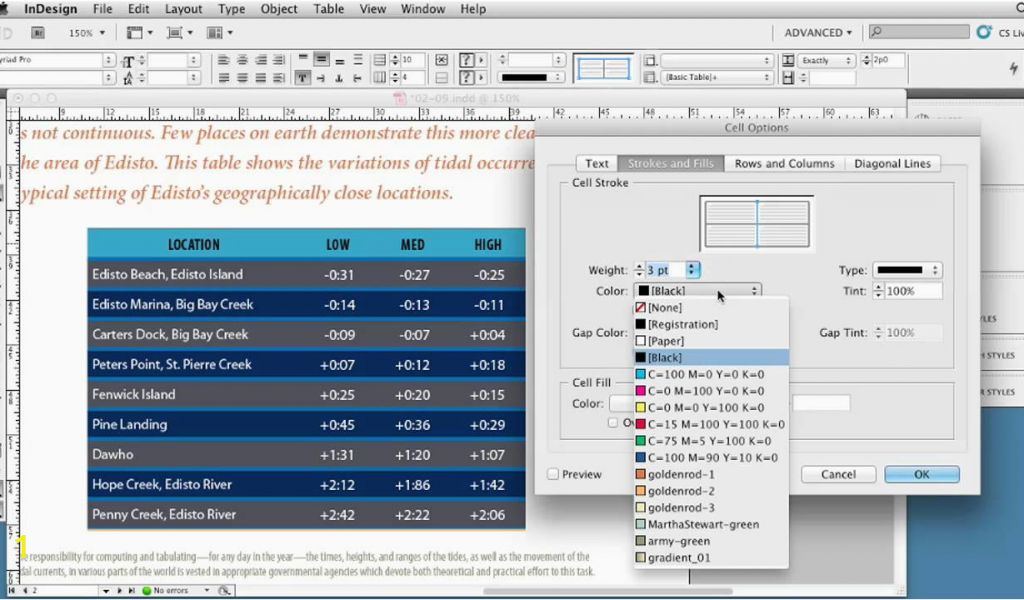This screenshot has height=600, width=1024.
Task: Open the Layout menu
Action: [184, 9]
